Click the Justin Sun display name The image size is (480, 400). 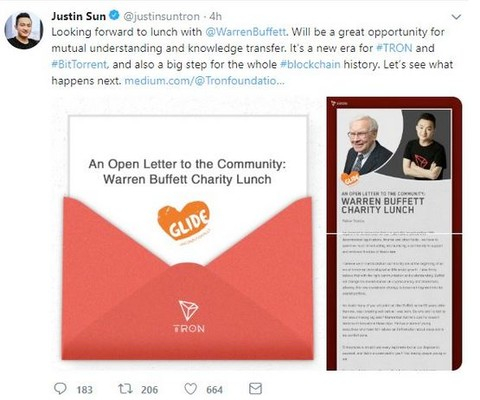[x=79, y=16]
